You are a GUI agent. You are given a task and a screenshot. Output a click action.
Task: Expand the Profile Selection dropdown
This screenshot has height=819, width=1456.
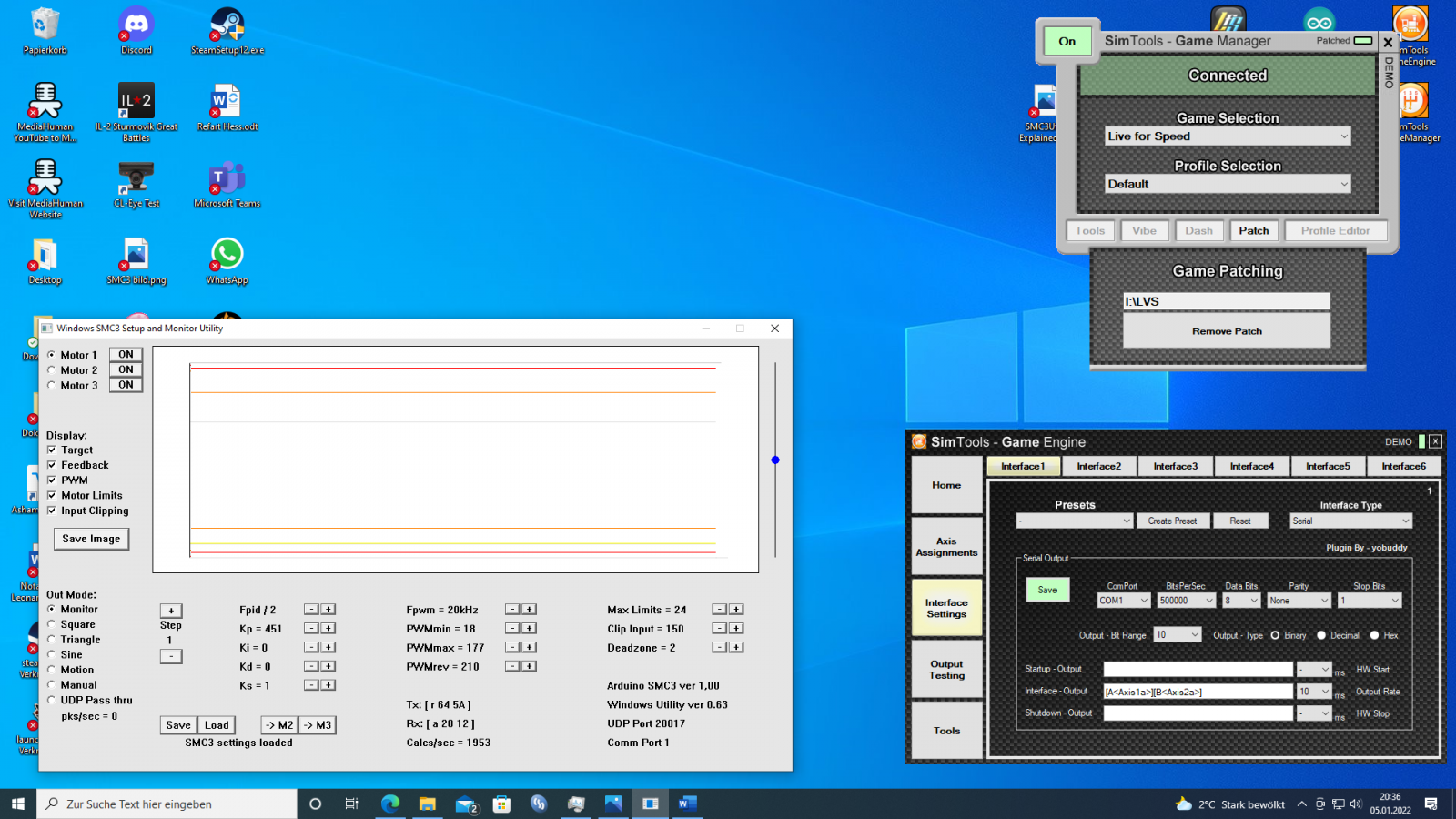click(1228, 184)
